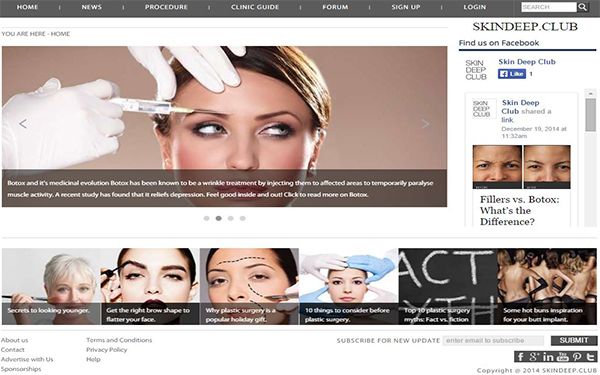Open the HOME menu item

pos(27,7)
